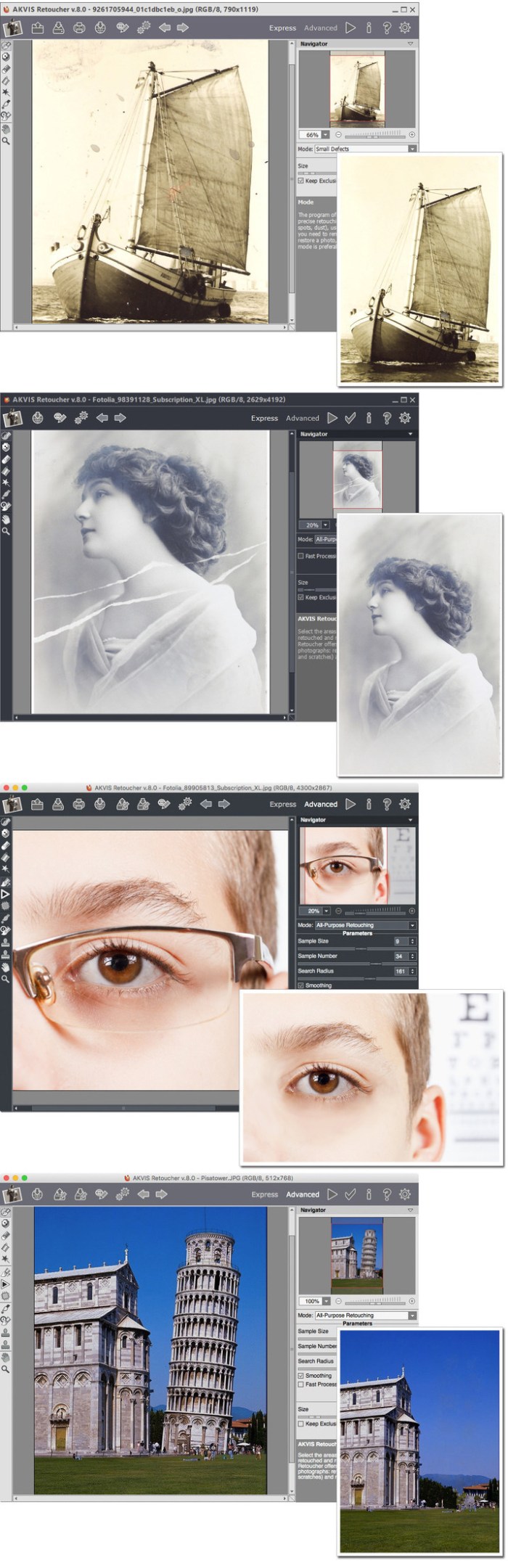This screenshot has width=508, height=1568.
Task: Start processing in eye photo window
Action: point(351,804)
